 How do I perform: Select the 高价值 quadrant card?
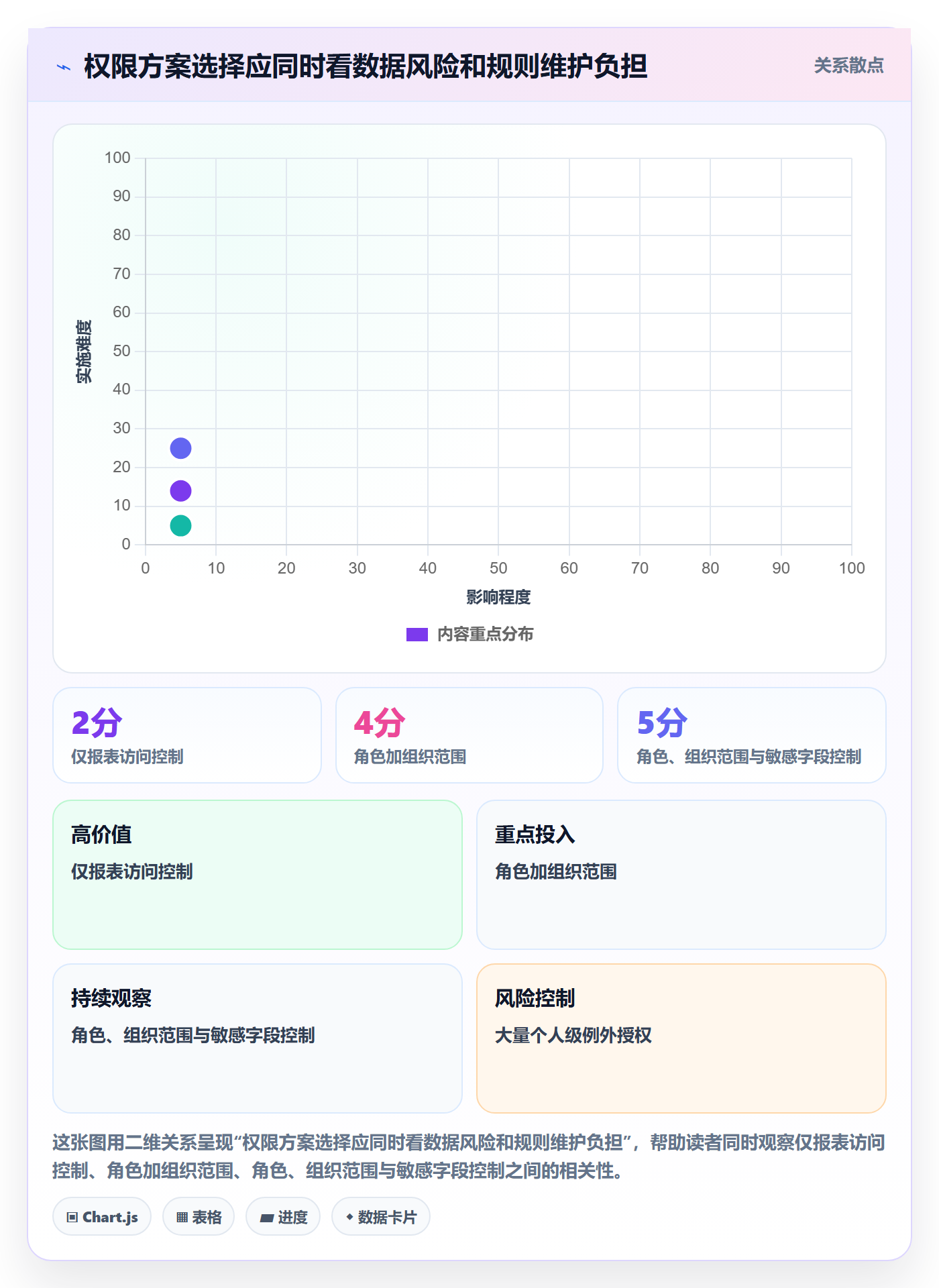(258, 875)
